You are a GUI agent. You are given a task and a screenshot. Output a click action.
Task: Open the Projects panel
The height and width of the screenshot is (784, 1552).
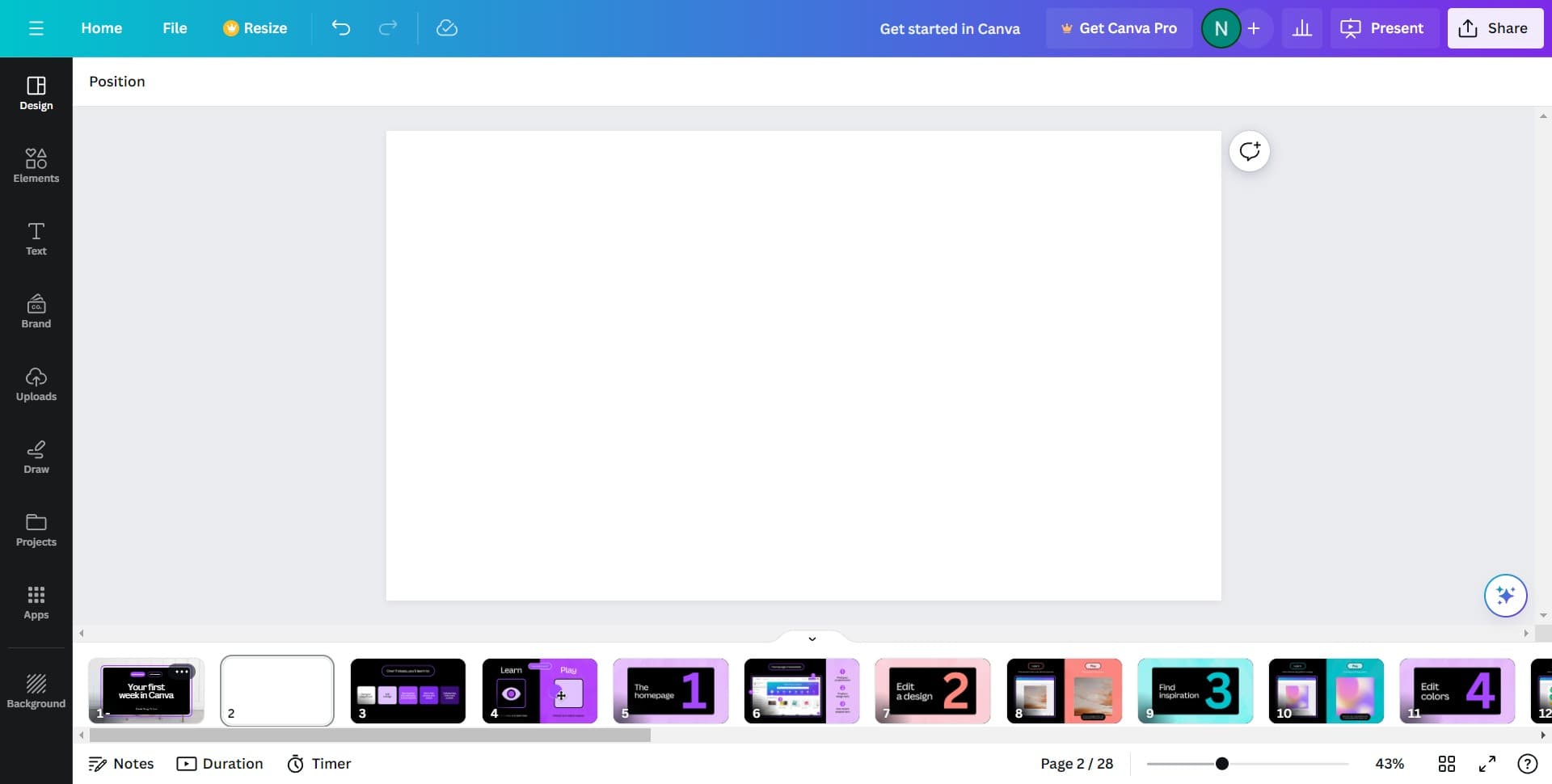click(36, 529)
